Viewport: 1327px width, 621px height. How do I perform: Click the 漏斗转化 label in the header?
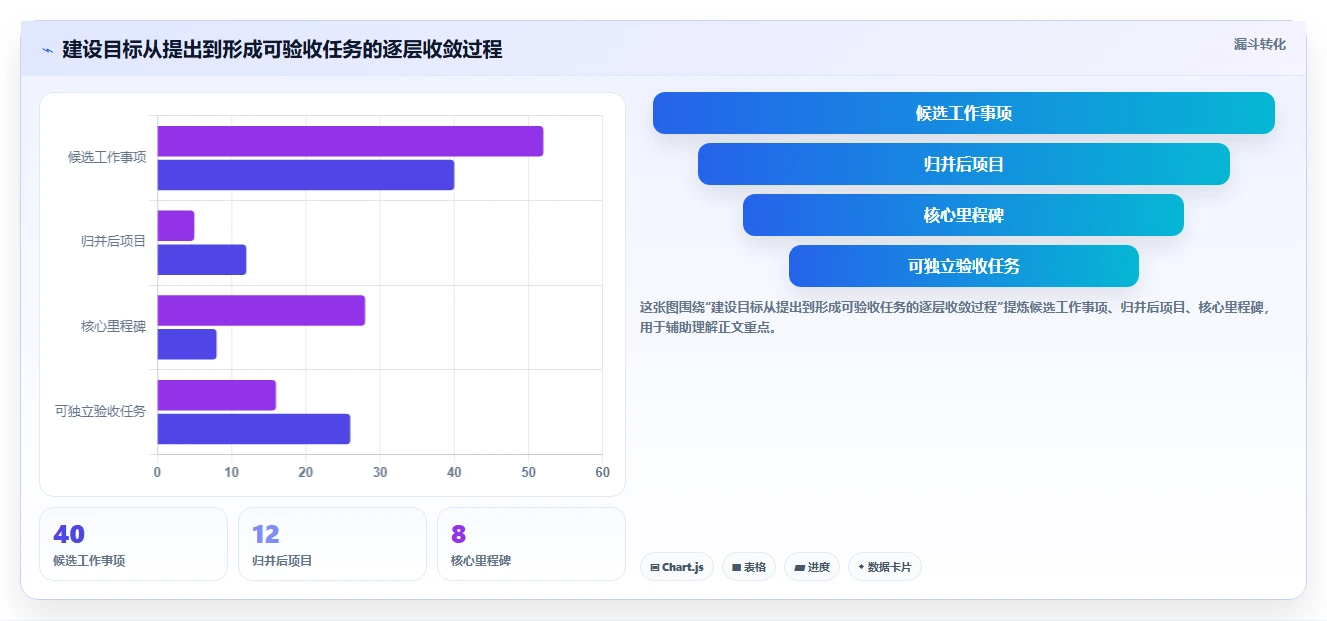[x=1260, y=45]
